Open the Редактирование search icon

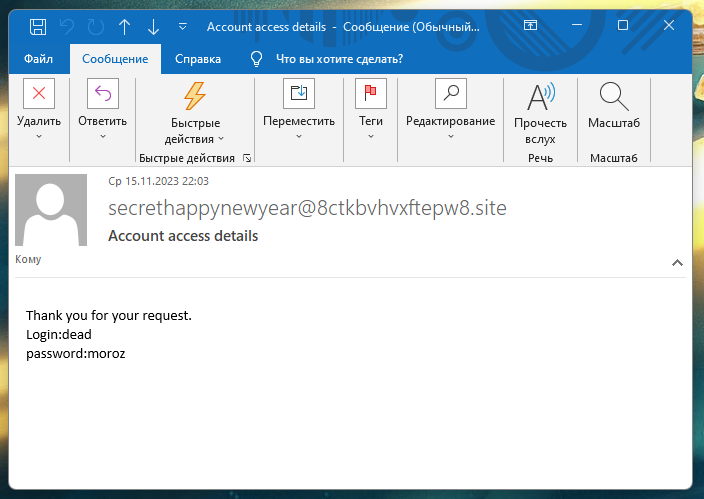[x=451, y=93]
